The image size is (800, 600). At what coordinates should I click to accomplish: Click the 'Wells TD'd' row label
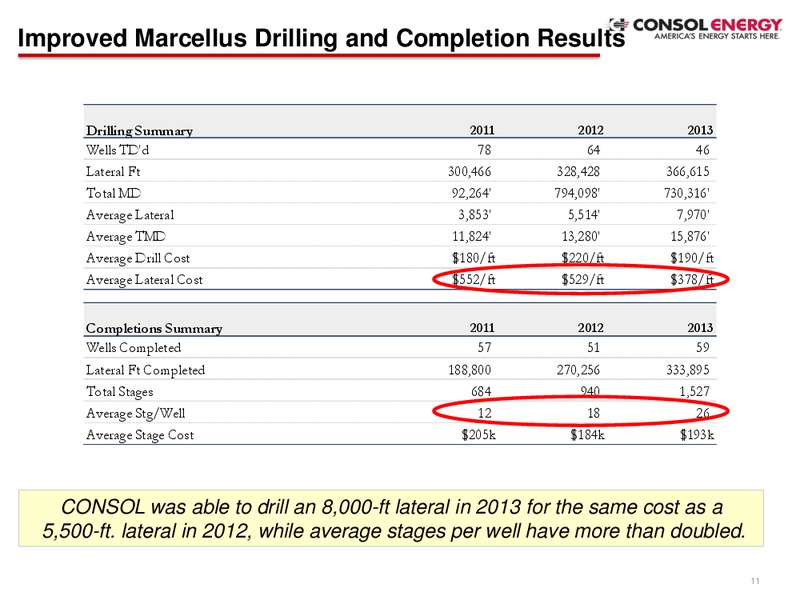coord(117,150)
